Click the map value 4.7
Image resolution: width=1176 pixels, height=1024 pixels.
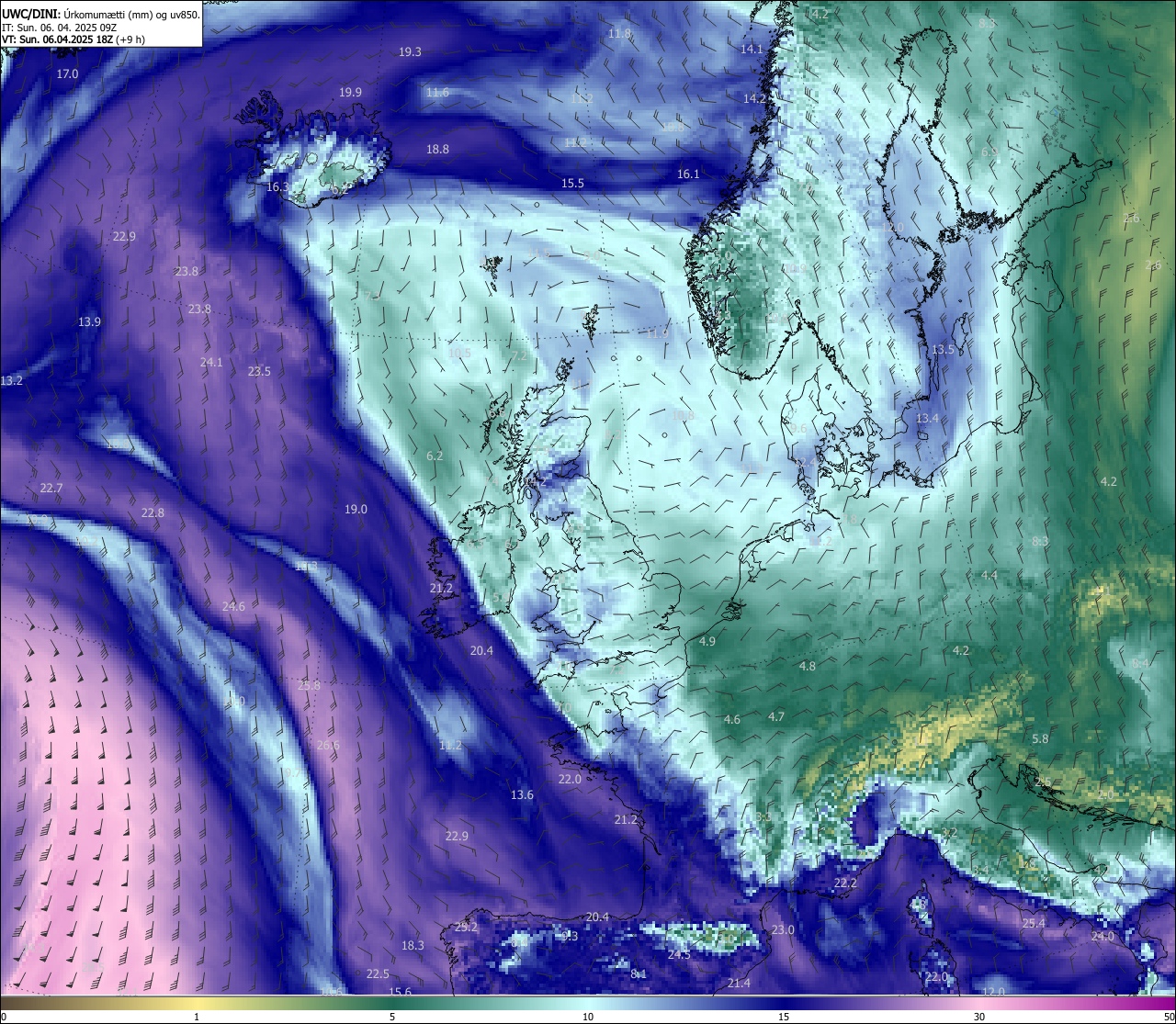(x=776, y=717)
